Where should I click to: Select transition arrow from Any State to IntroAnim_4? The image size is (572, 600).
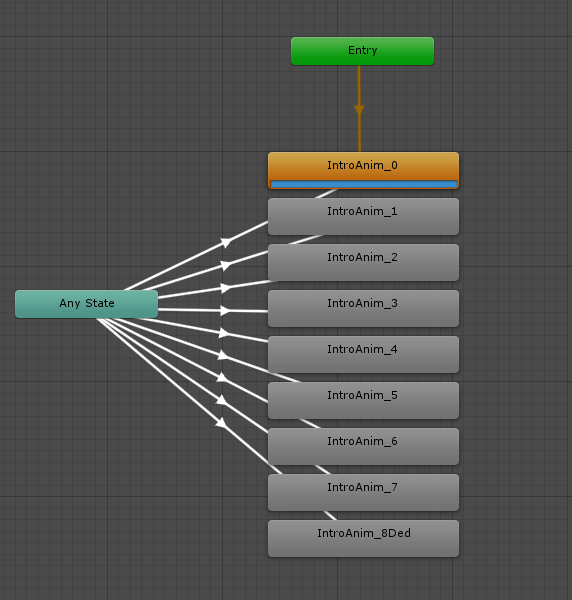(x=225, y=333)
